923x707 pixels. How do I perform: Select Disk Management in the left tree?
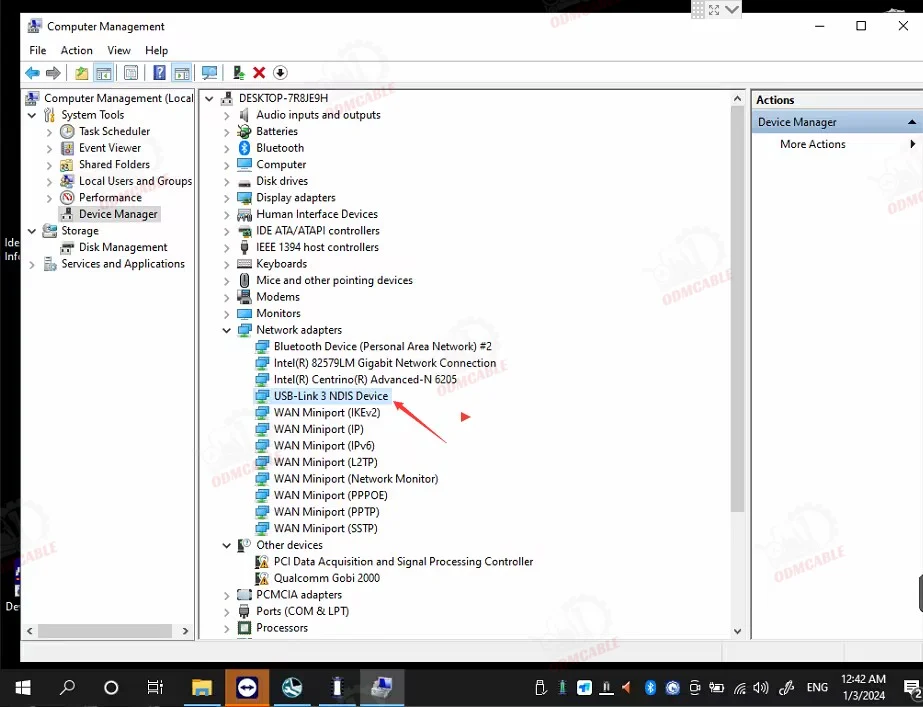(123, 247)
